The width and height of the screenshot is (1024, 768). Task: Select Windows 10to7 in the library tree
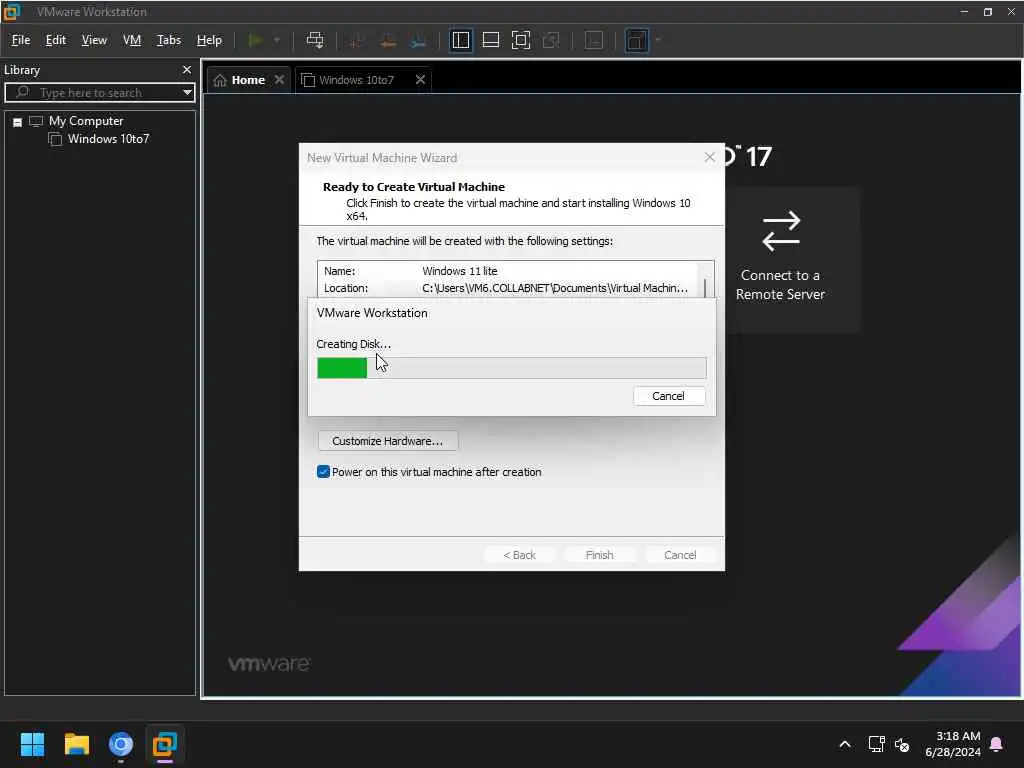108,138
